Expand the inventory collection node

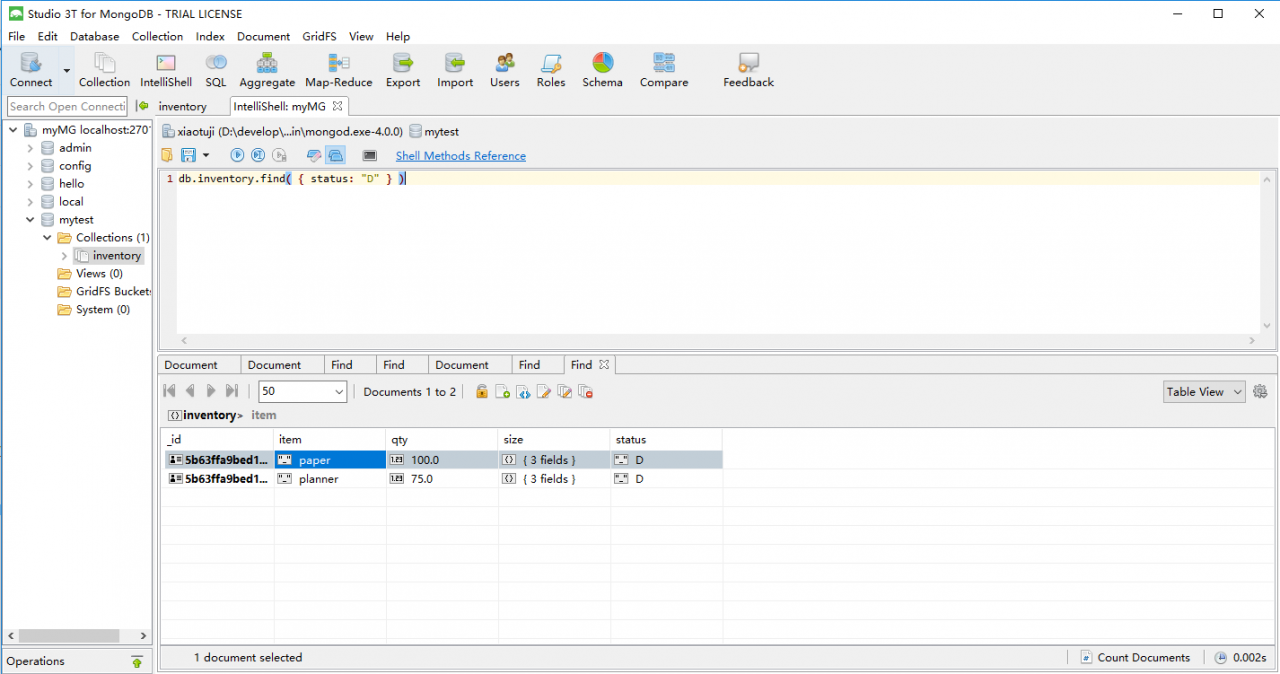64,256
